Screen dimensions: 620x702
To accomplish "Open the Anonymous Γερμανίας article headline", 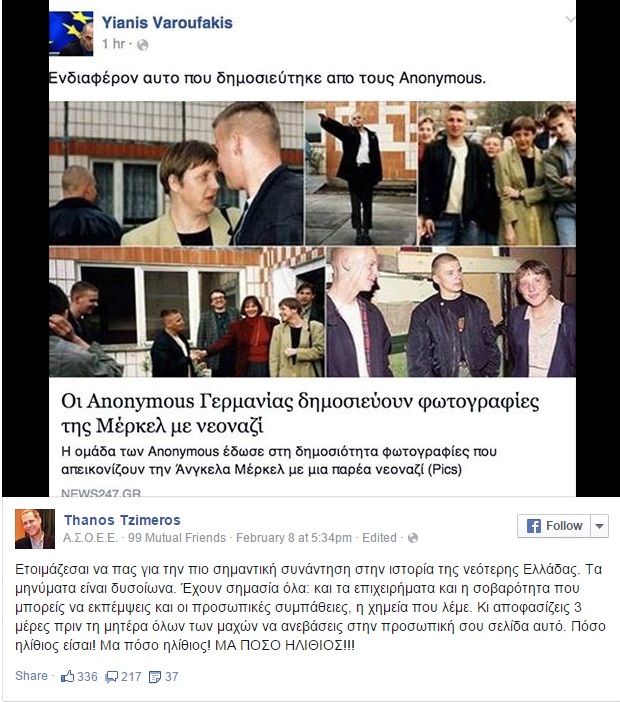I will [x=300, y=414].
